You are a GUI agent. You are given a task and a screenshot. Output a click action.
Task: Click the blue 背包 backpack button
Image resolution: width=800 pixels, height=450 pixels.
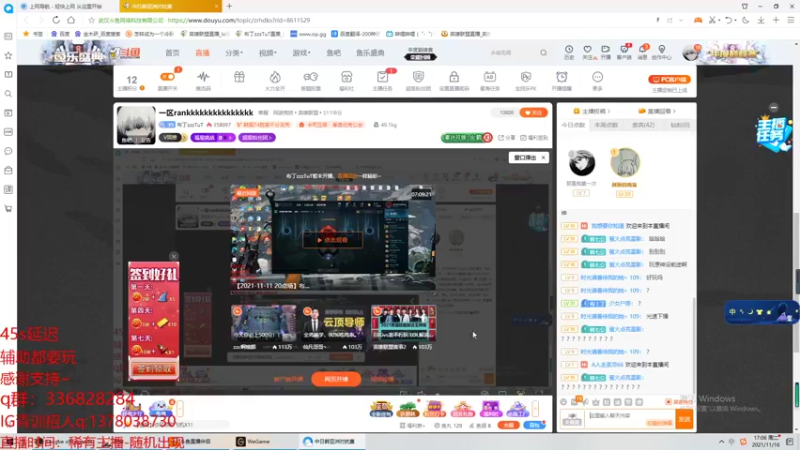coord(534,425)
